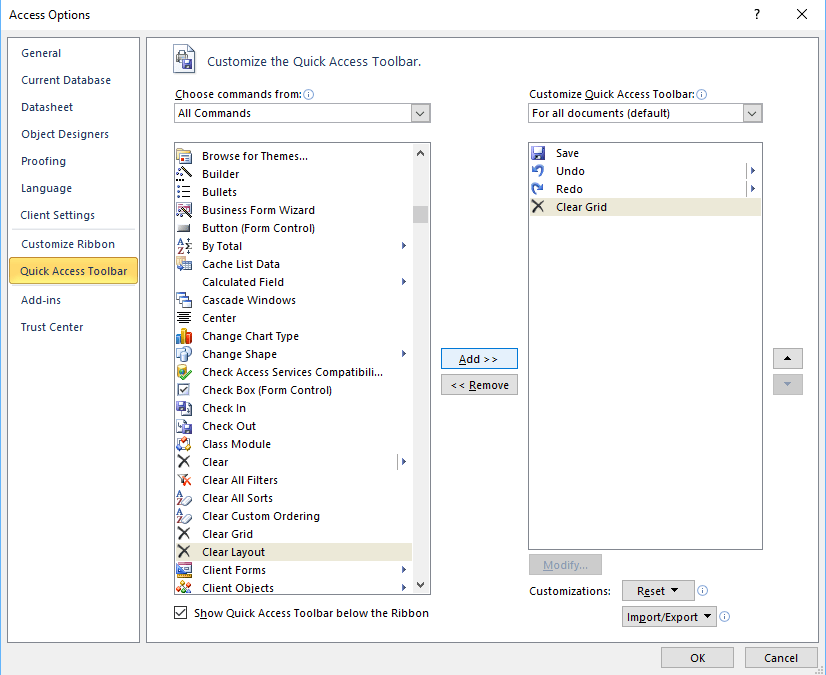Expand the Reset dropdown button
826x675 pixels.
(657, 591)
